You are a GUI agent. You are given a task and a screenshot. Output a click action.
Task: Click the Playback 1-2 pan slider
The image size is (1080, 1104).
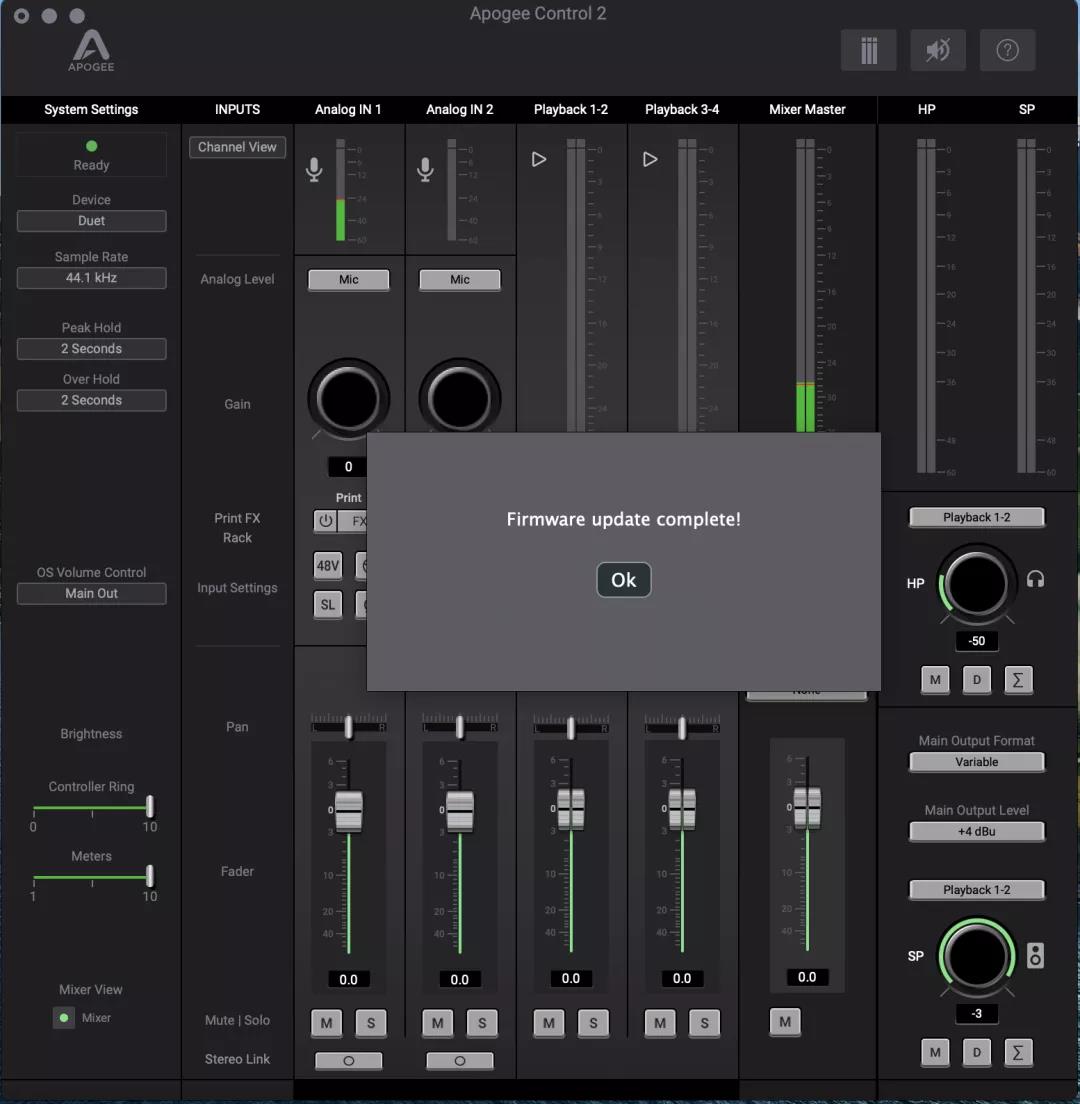[571, 727]
